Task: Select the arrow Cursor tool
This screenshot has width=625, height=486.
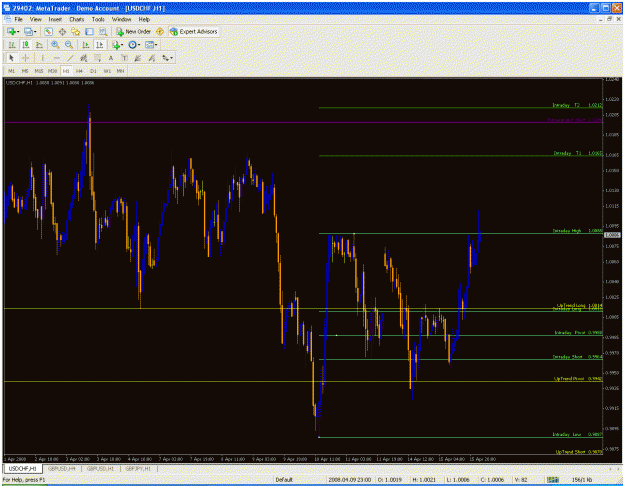Action: click(11, 58)
